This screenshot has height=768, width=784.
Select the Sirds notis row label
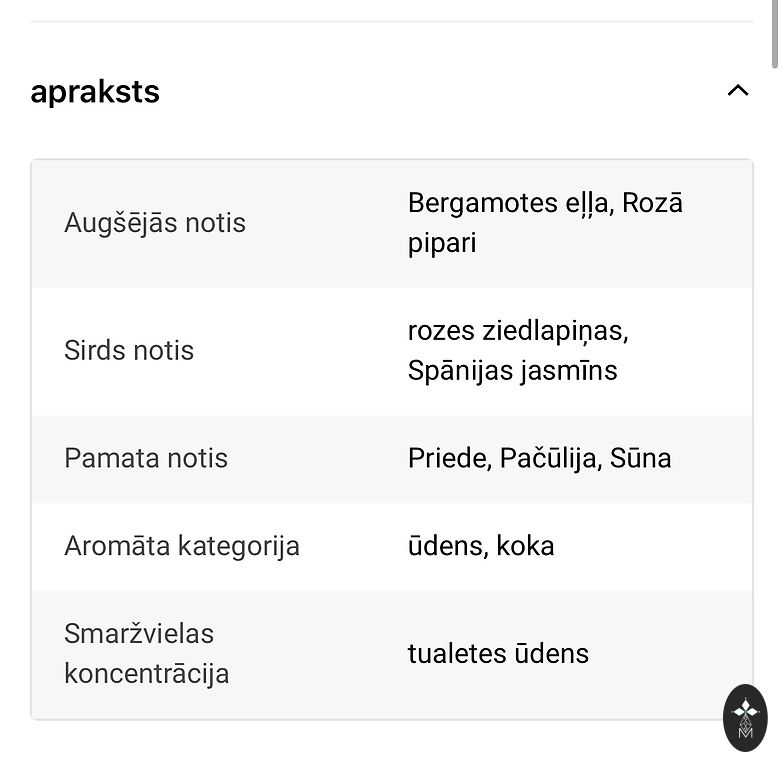129,351
